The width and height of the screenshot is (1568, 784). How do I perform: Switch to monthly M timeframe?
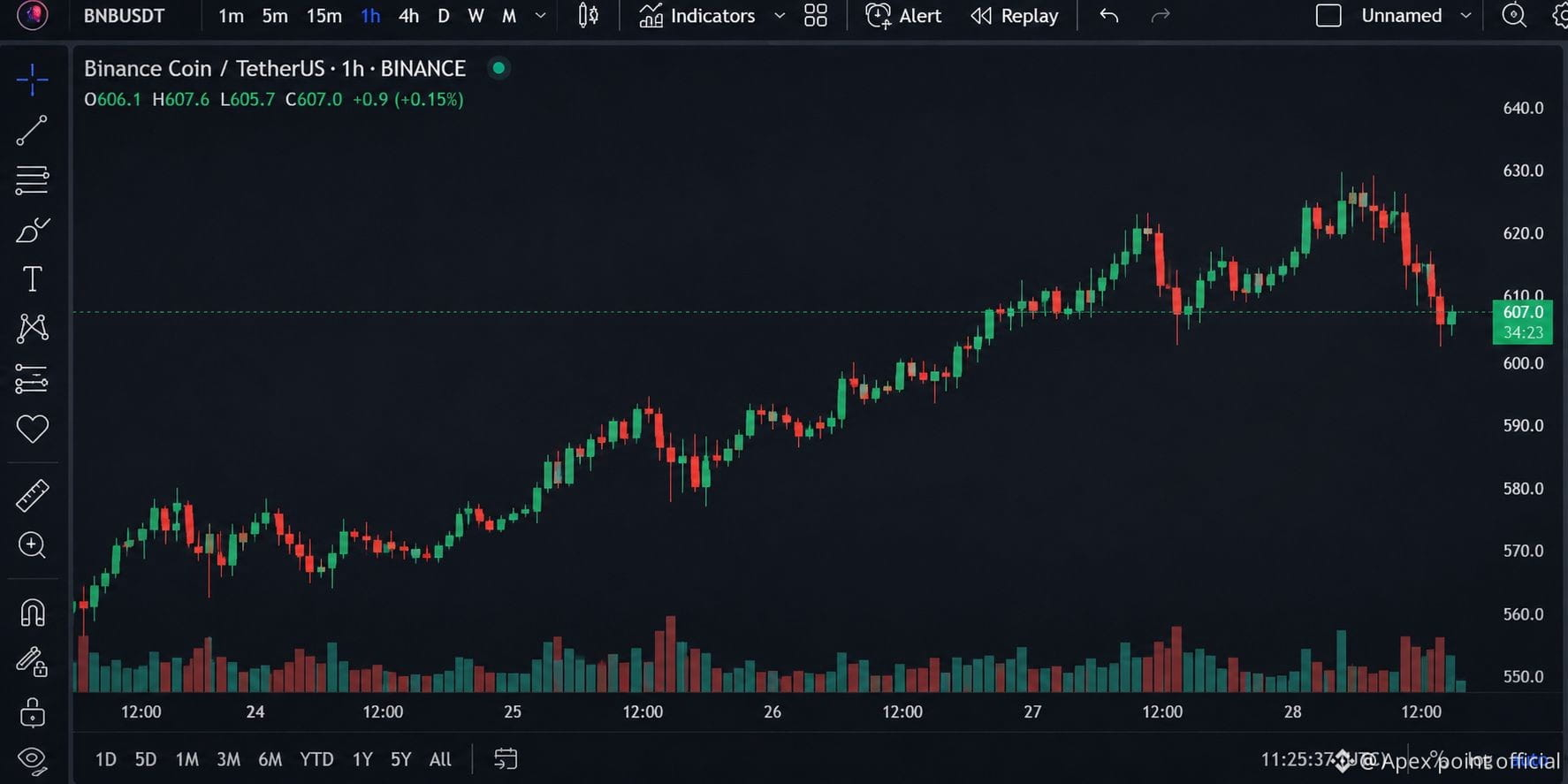(x=509, y=16)
